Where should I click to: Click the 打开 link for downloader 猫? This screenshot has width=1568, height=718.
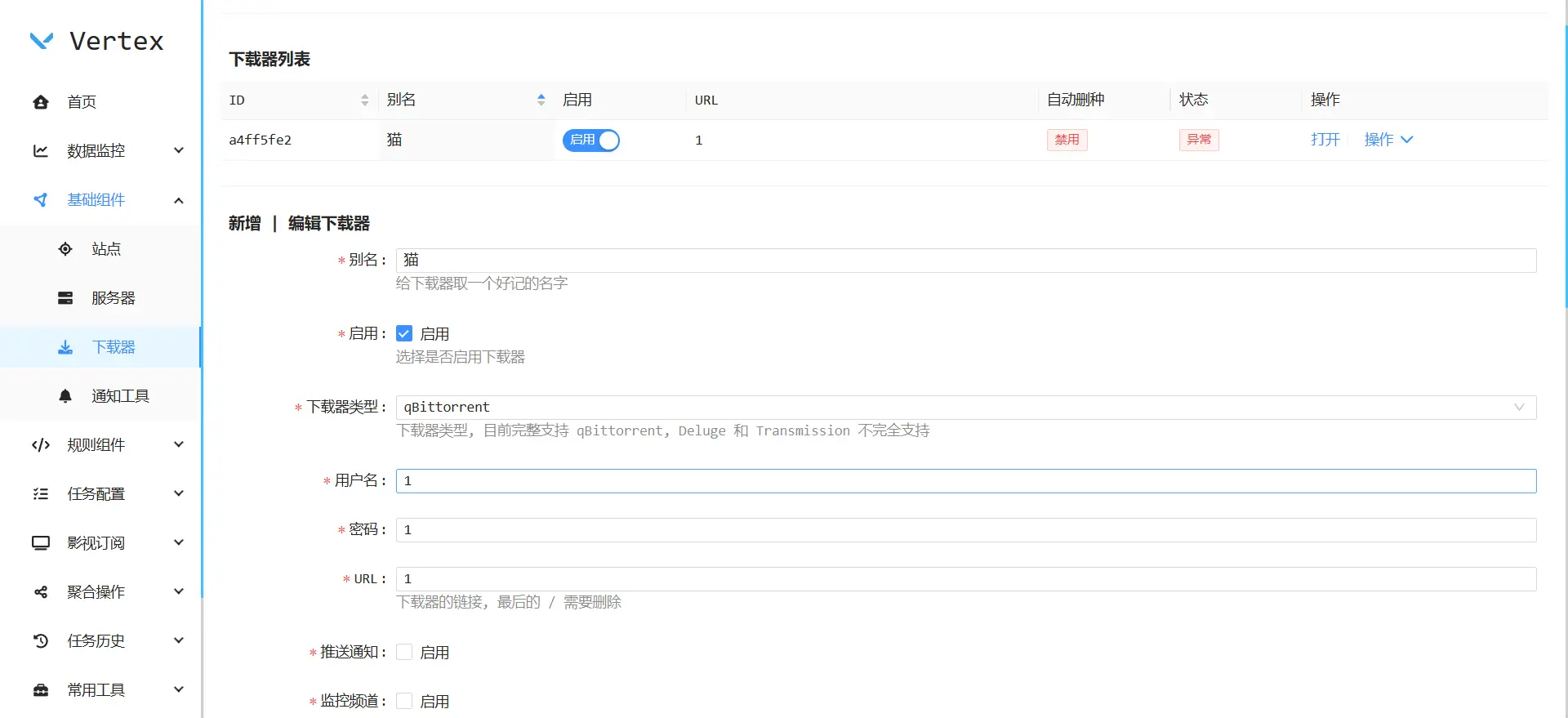tap(1325, 140)
